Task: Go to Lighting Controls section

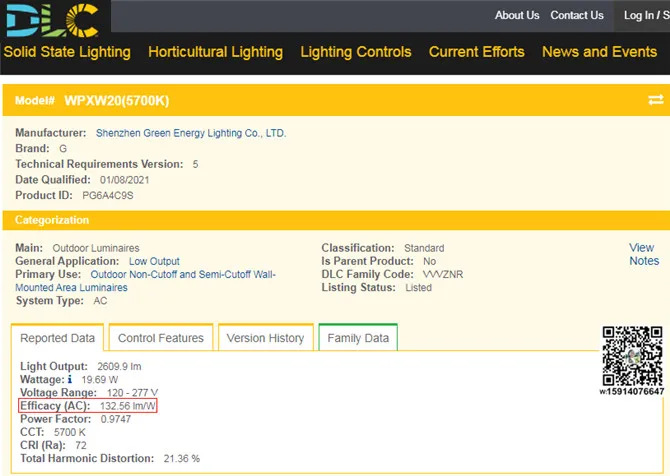Action: (x=355, y=52)
